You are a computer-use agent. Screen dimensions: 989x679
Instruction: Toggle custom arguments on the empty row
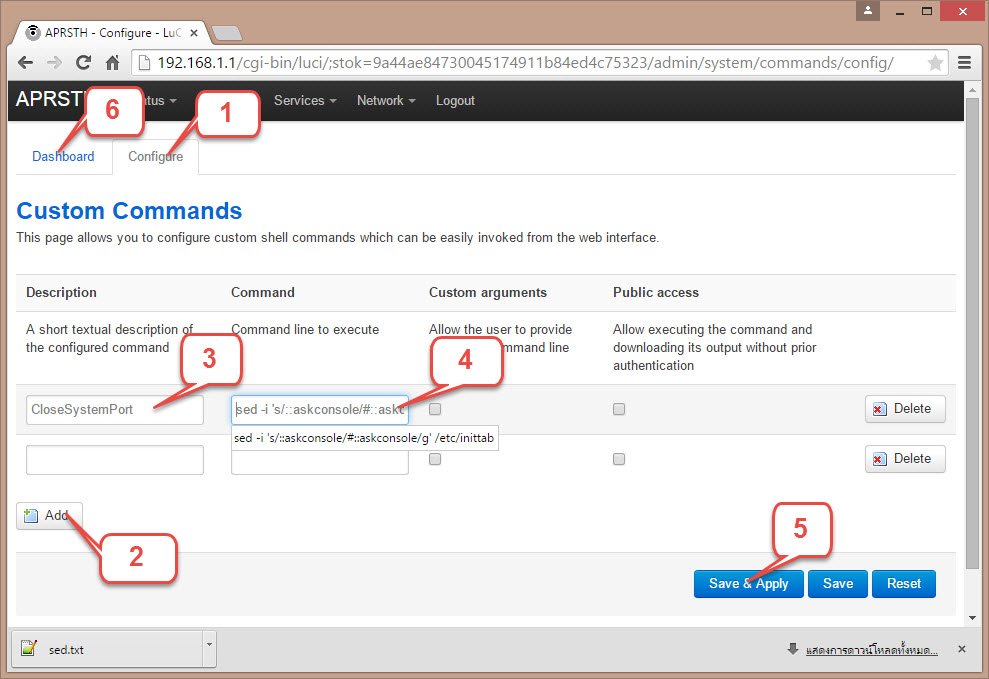point(435,459)
